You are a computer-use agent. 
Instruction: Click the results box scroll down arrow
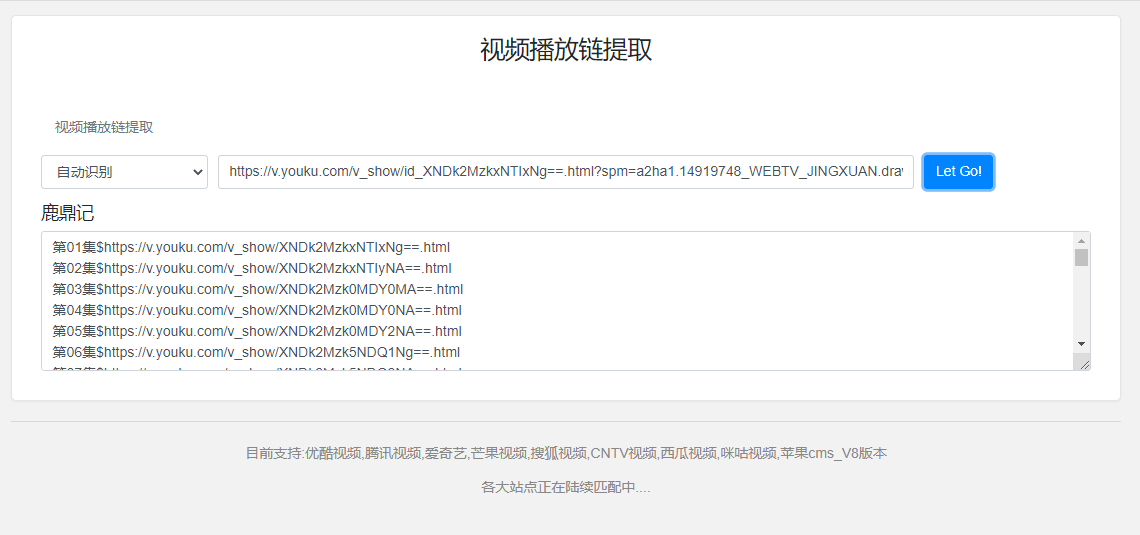[1081, 343]
